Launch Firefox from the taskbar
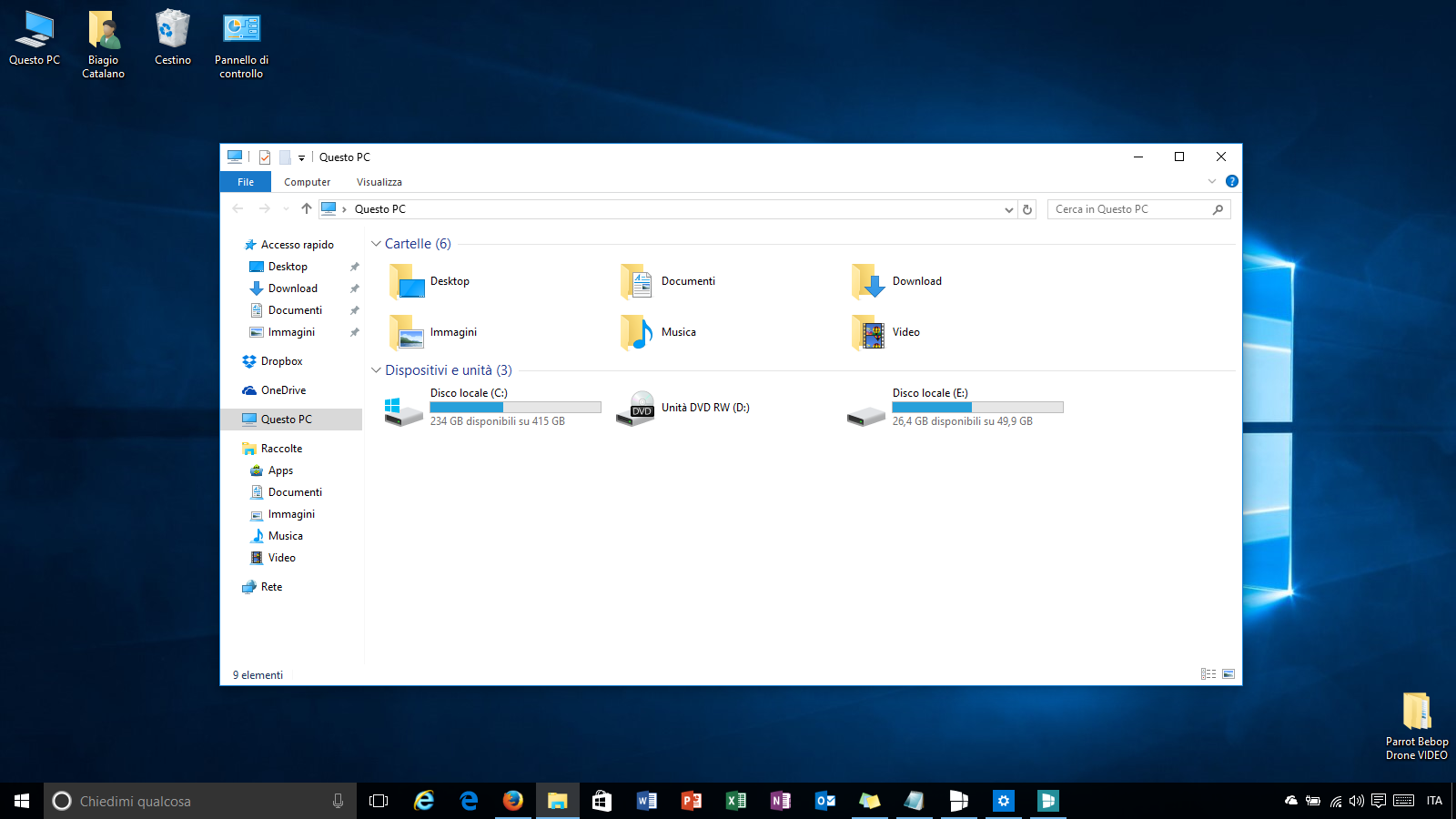This screenshot has width=1456, height=819. tap(513, 801)
